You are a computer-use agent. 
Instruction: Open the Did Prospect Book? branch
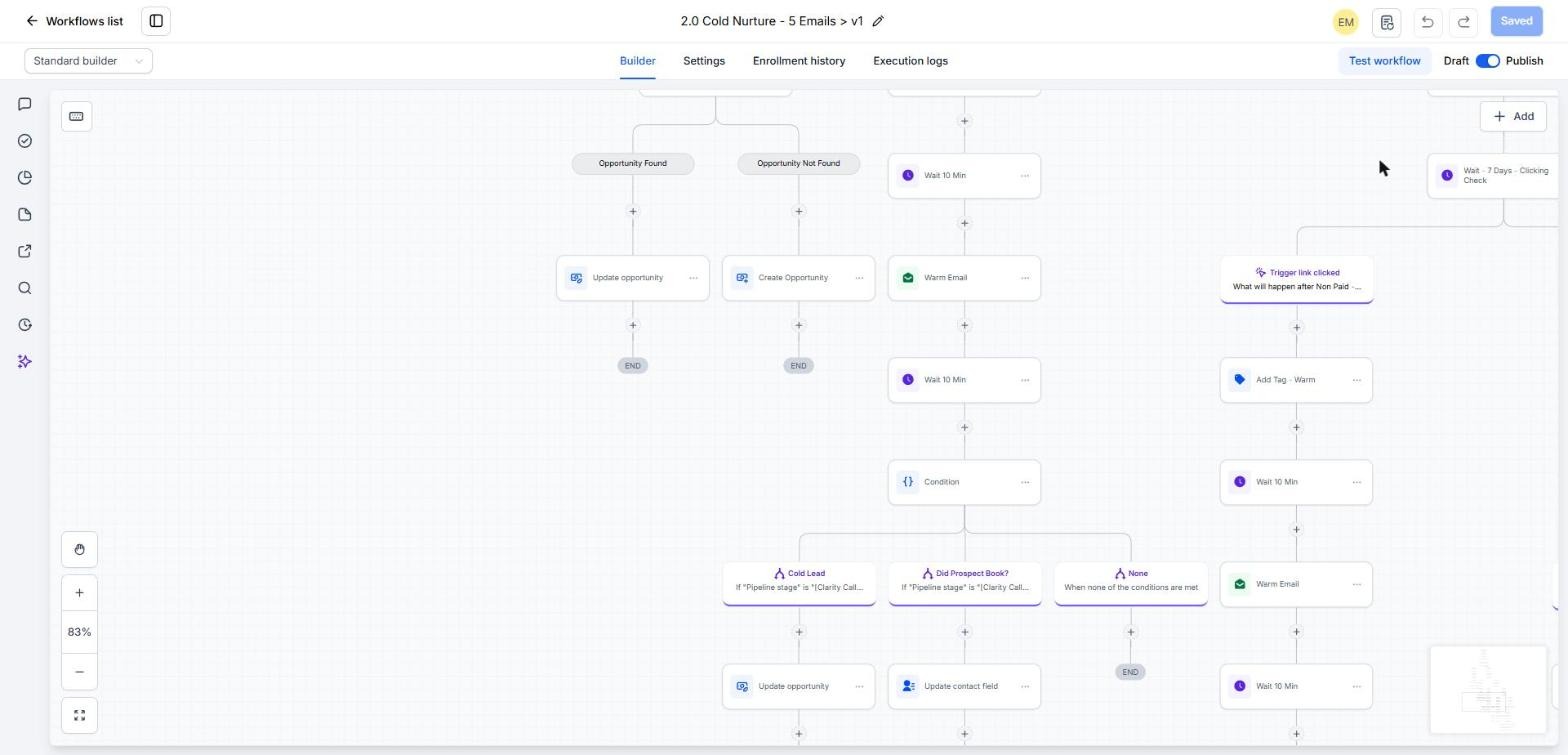(x=965, y=584)
